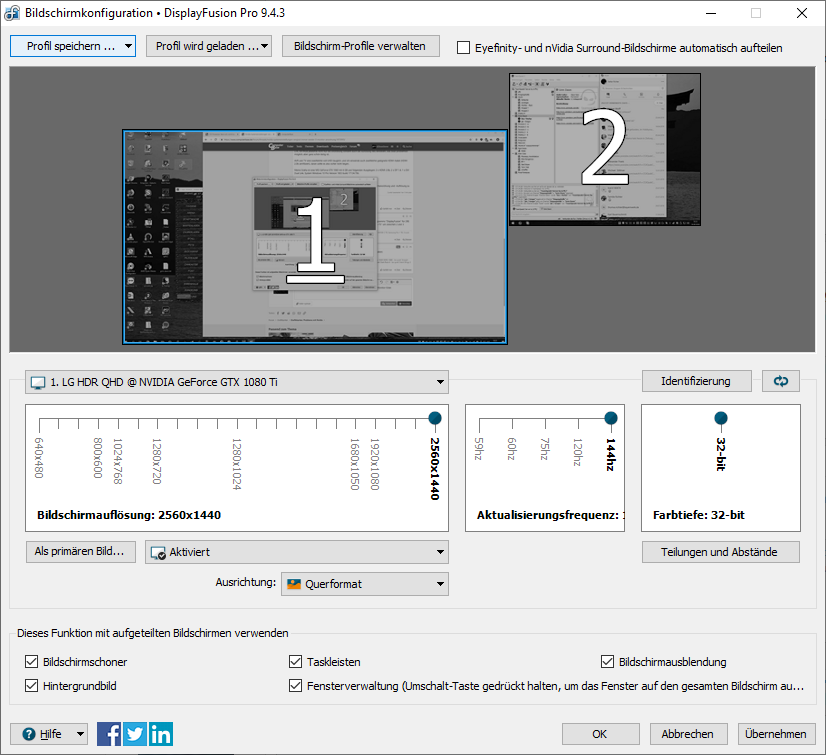826x755 pixels.
Task: Uncheck the Taskleisten checkbox
Action: pyautogui.click(x=296, y=662)
